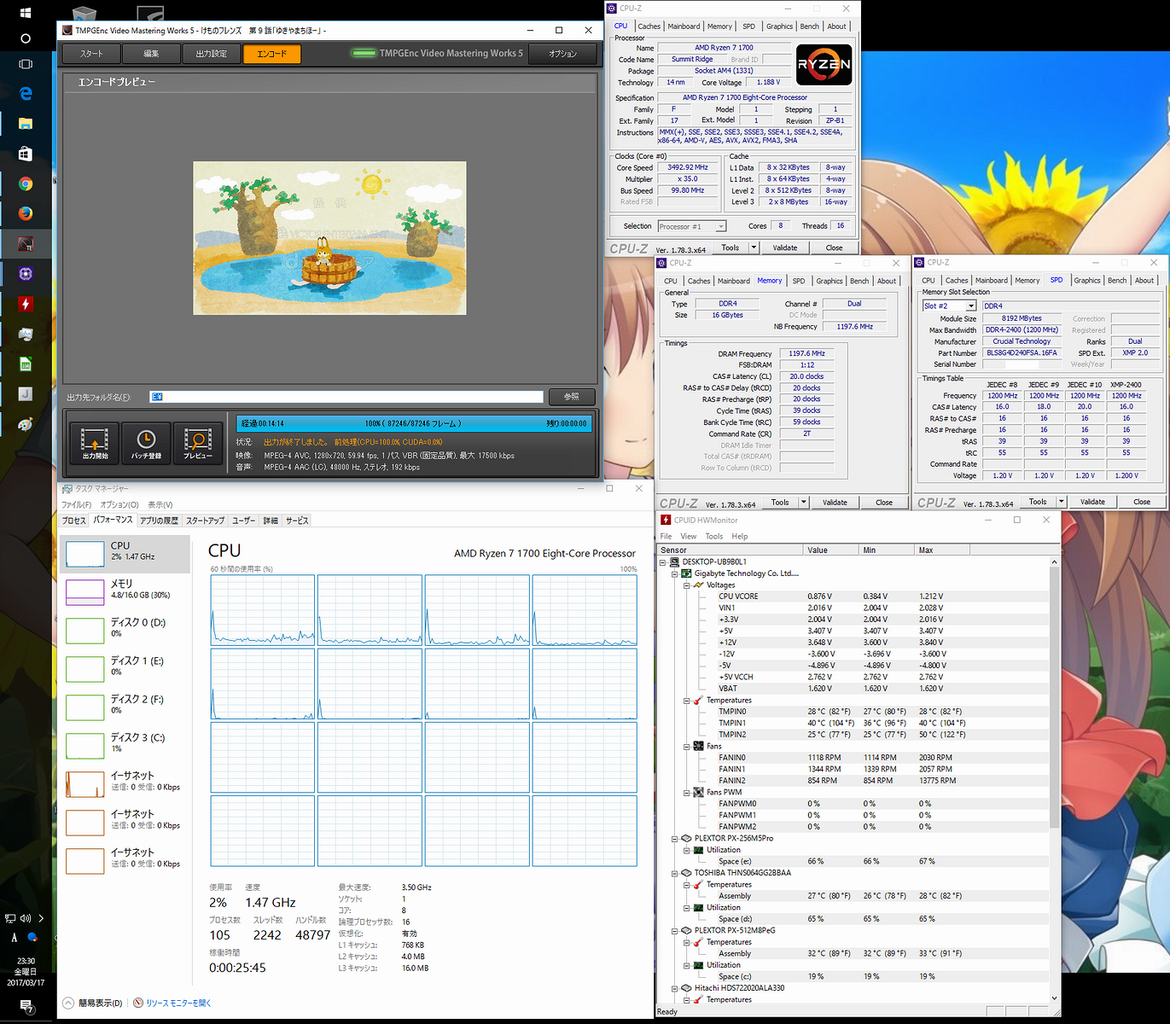Switch to the Caches tab in CPU-Z CPU window
Image resolution: width=1170 pixels, height=1024 pixels.
(648, 26)
